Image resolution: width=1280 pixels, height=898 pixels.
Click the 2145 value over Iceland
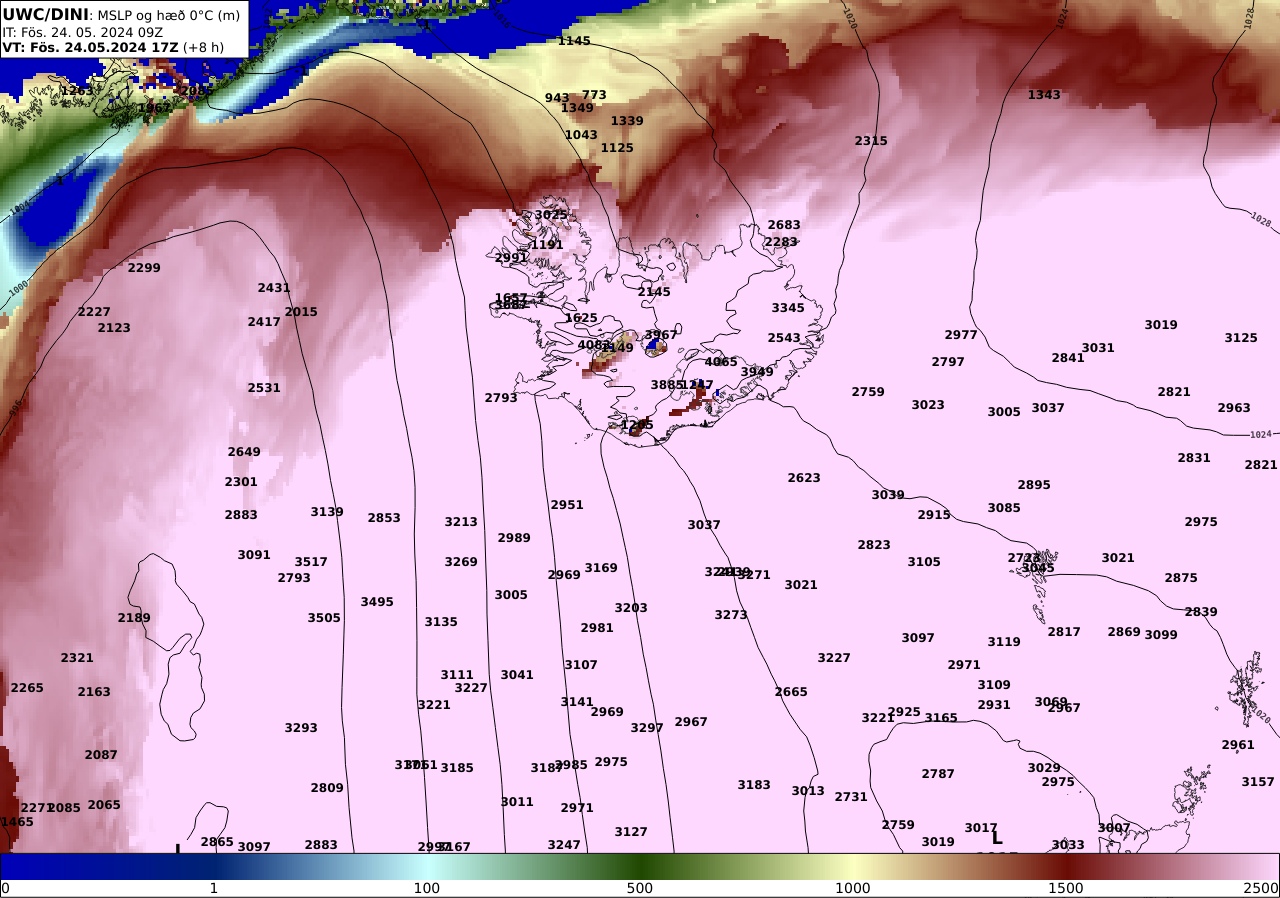tap(654, 292)
